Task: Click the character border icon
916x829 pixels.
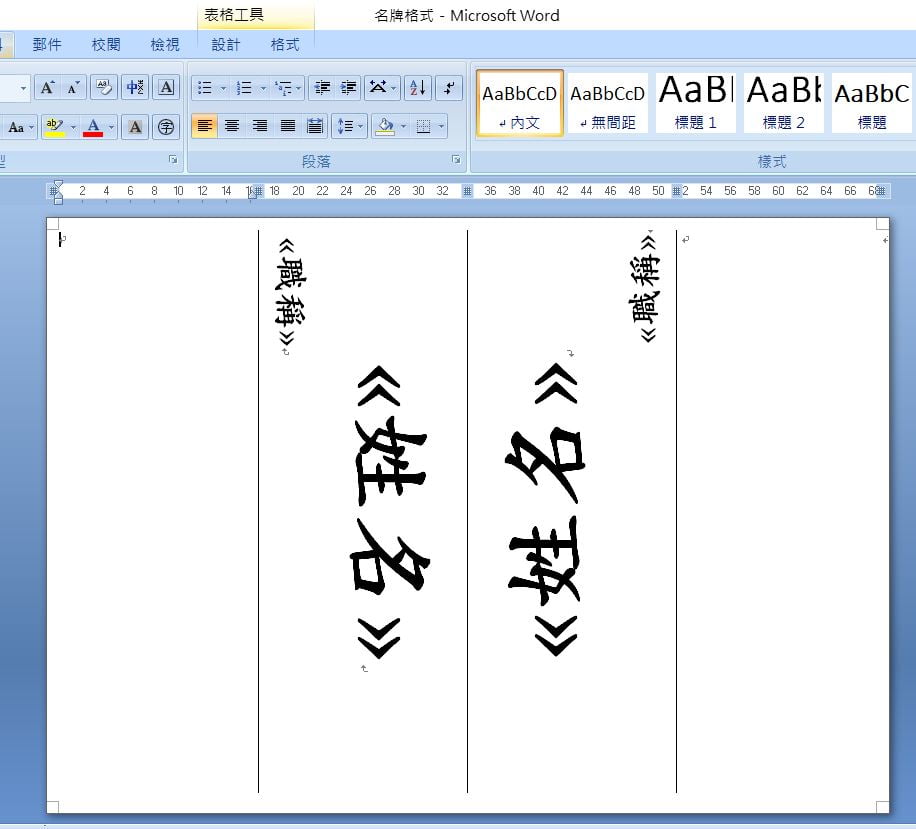Action: pos(166,88)
